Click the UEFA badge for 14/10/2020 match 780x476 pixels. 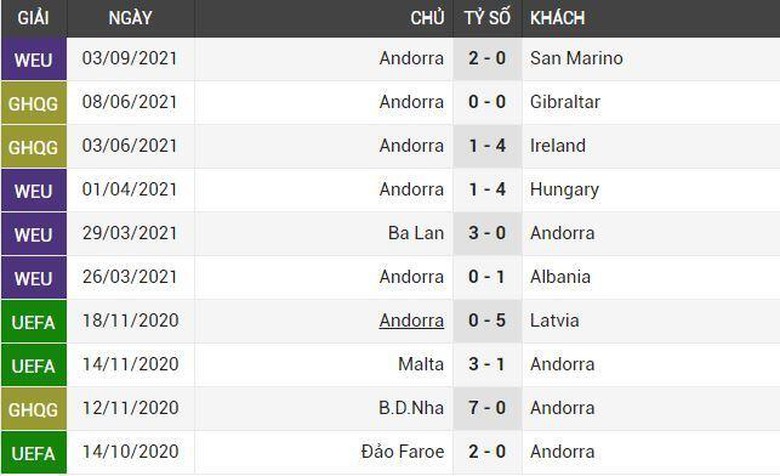33,453
